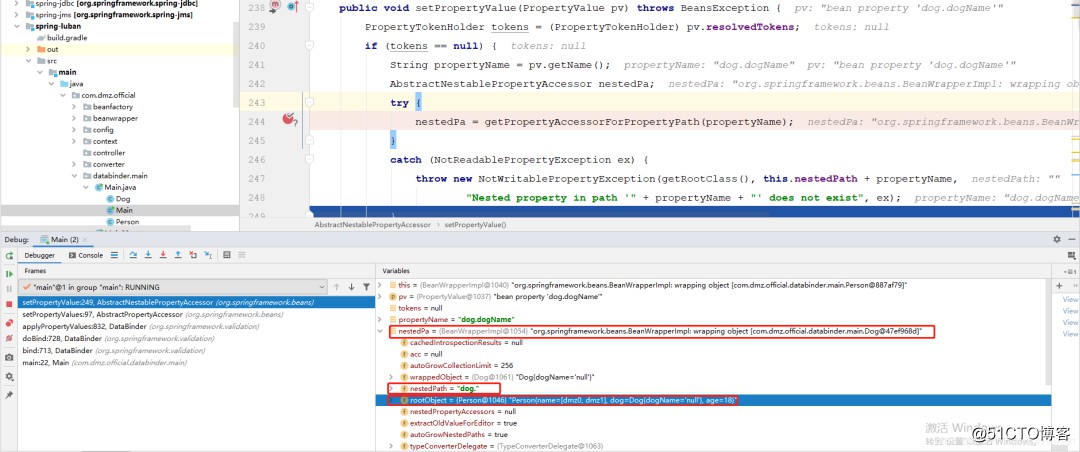This screenshot has height=452, width=1080.
Task: Collapse the nestedPa variable node
Action: pos(379,330)
